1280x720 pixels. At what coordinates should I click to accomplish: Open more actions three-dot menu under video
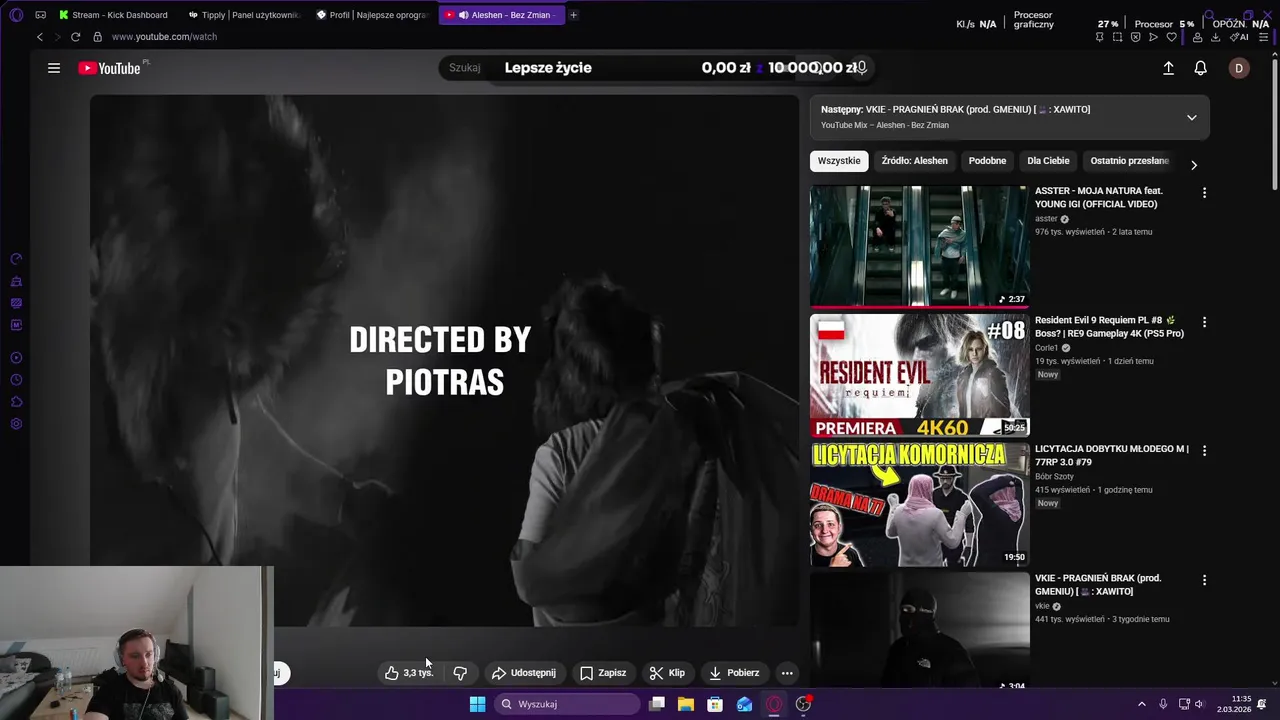[787, 673]
